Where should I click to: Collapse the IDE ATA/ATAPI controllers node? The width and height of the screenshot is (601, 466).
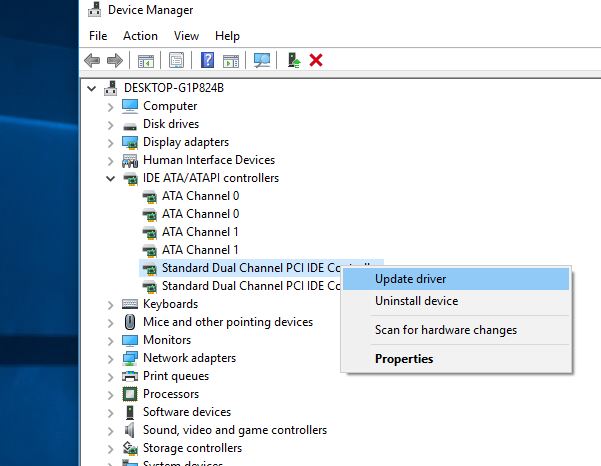(110, 178)
